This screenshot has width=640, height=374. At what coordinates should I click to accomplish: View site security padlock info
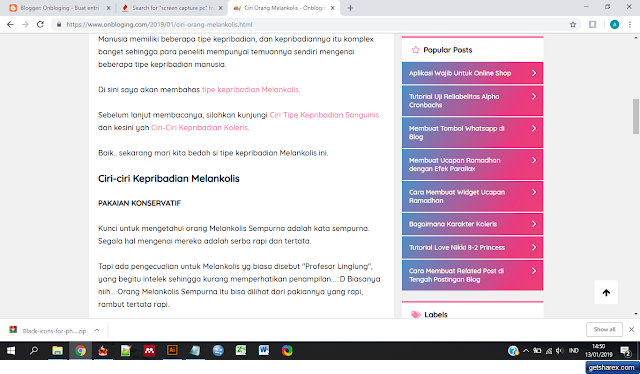(59, 24)
